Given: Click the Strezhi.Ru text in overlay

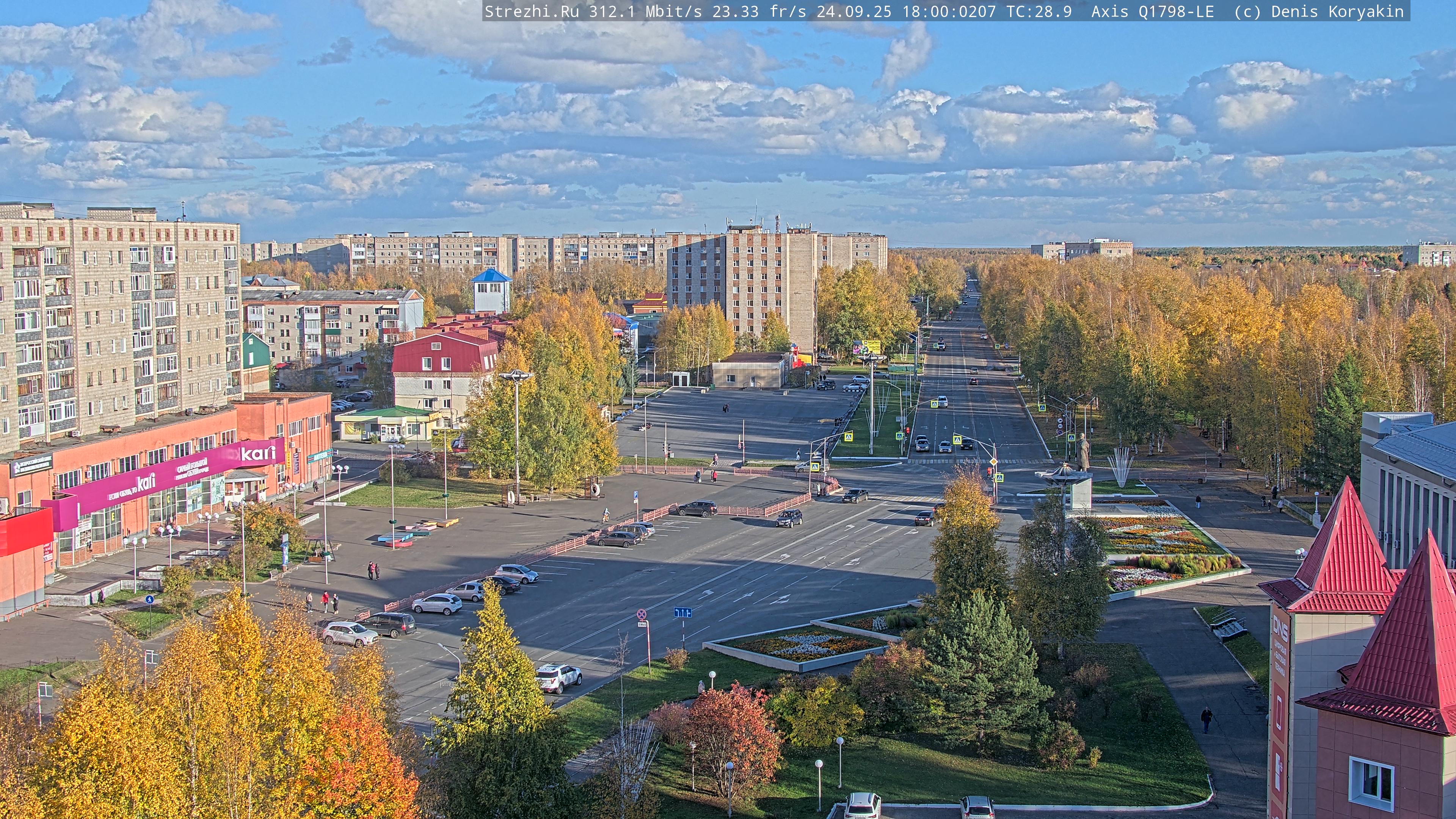Looking at the screenshot, I should point(531,12).
